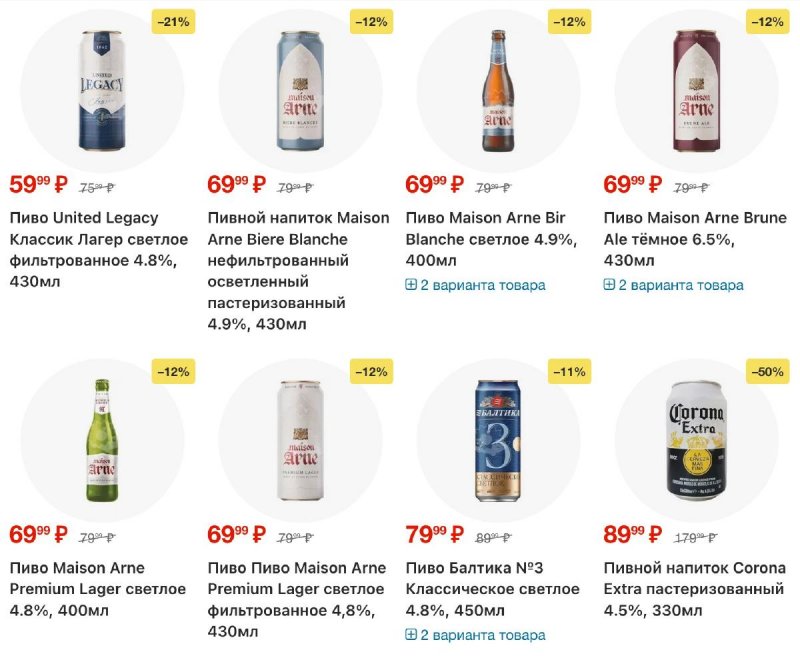The width and height of the screenshot is (800, 656).
Task: Click the Corona Extra can image
Action: pyautogui.click(x=696, y=440)
